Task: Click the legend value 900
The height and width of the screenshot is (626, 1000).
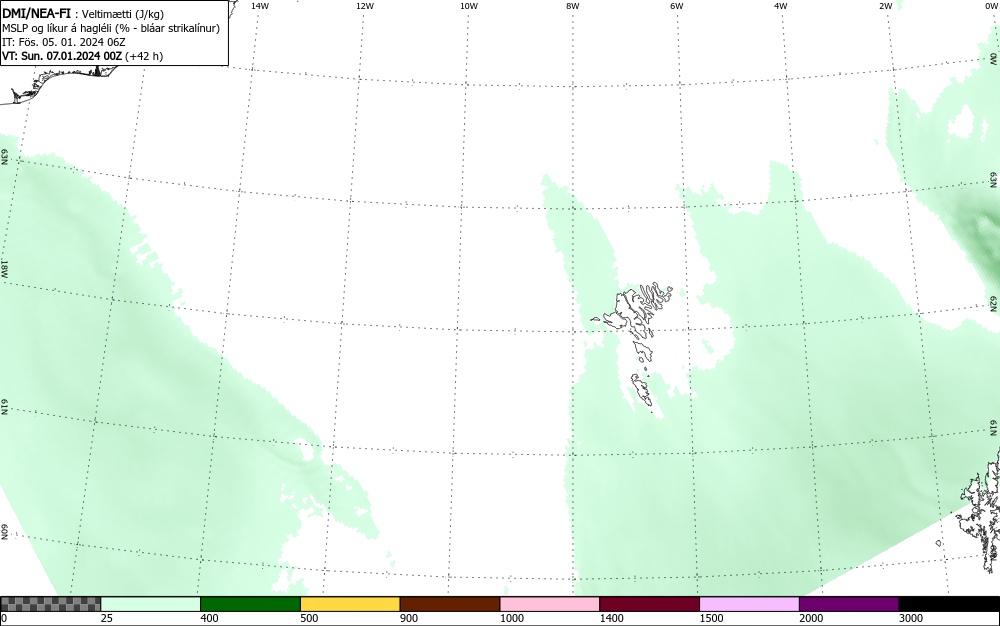Action: [409, 618]
